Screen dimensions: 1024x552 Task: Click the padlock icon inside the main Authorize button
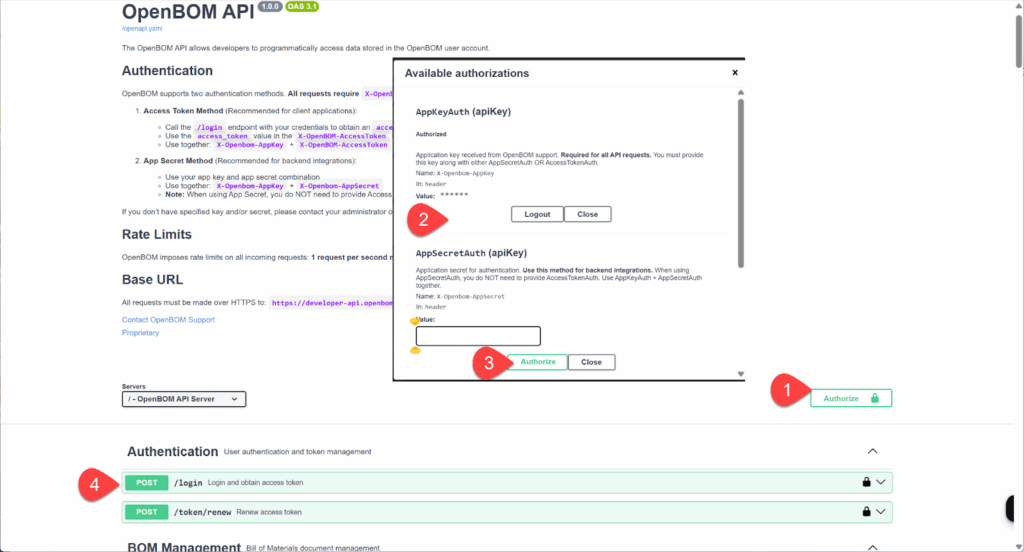[x=875, y=398]
